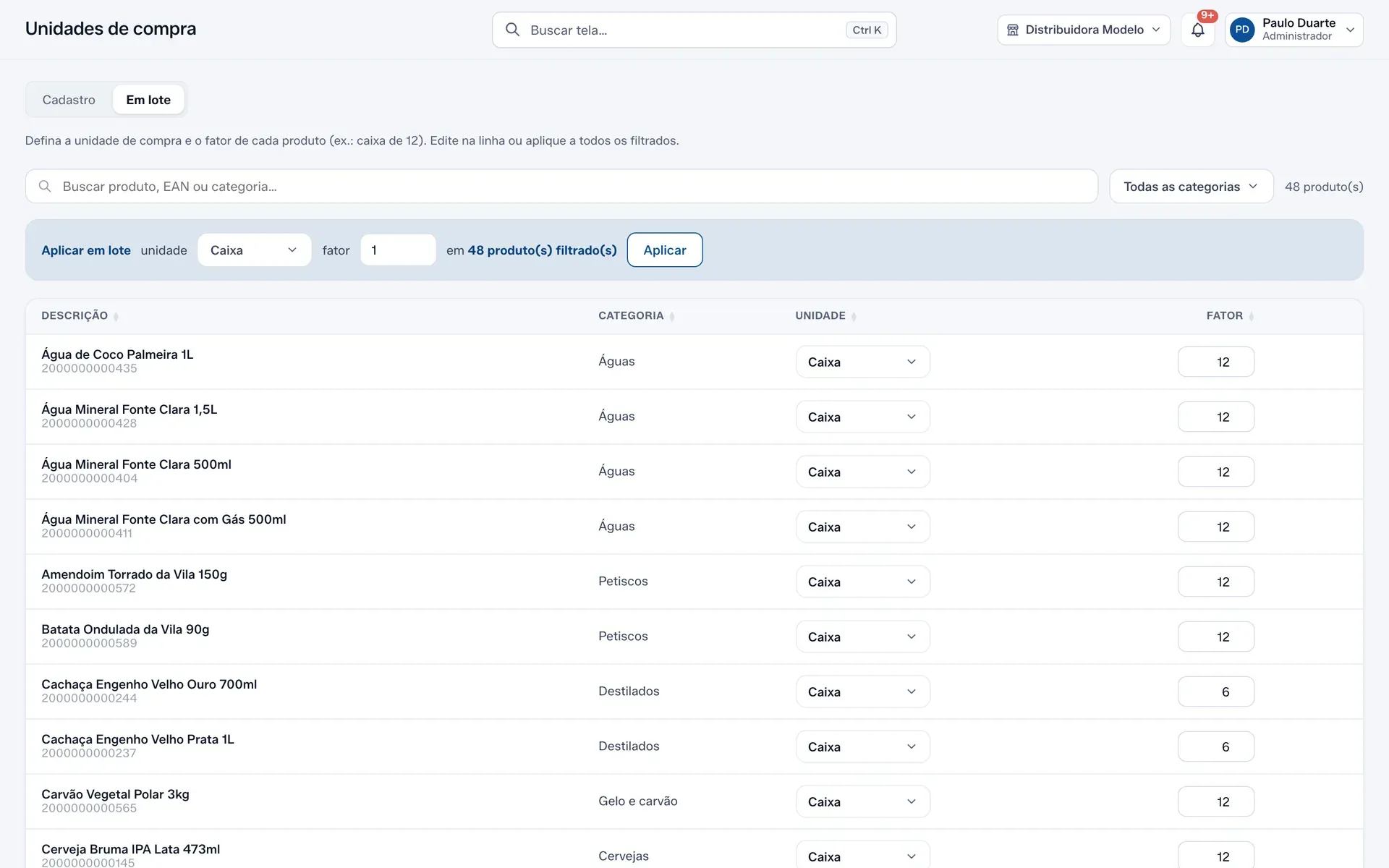Open notifications bell icon
The width and height of the screenshot is (1389, 868).
pos(1197,30)
